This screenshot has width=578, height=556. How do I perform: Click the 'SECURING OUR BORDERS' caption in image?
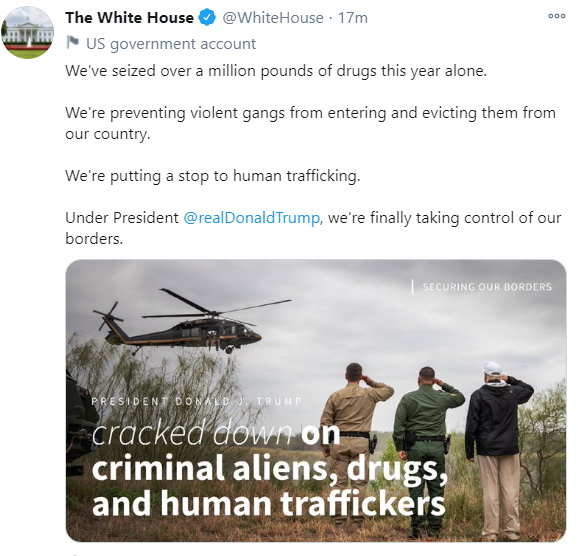487,287
